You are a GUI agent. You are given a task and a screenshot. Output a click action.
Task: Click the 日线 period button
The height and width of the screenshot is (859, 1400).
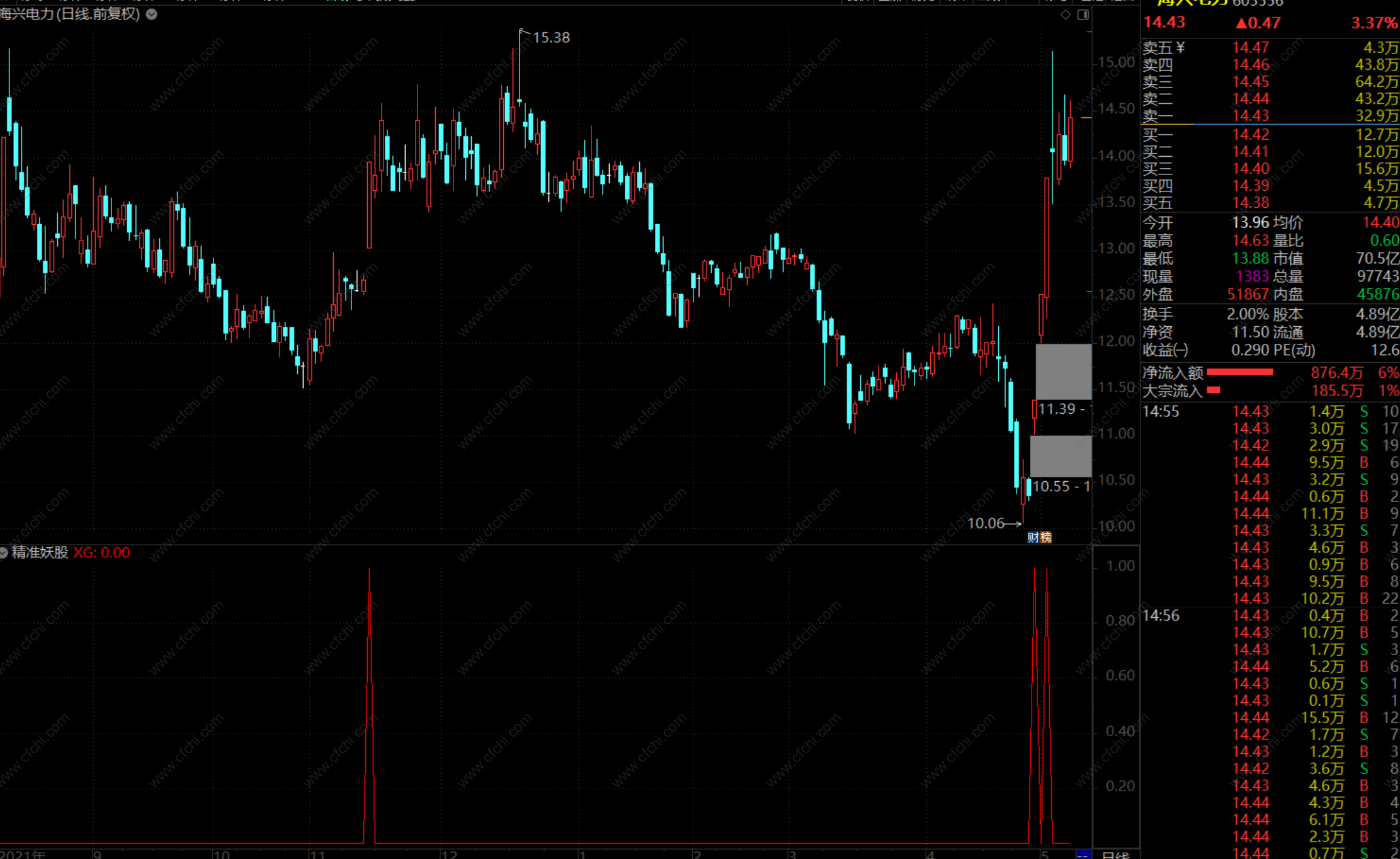tap(1115, 854)
